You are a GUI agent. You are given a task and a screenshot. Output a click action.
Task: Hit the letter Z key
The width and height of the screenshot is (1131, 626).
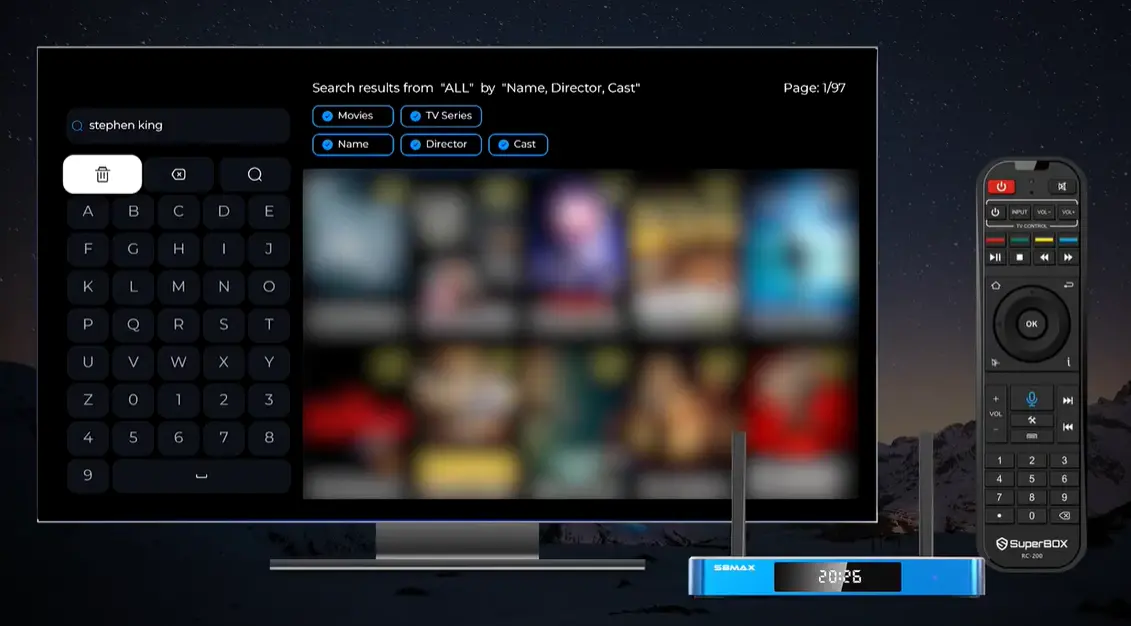click(88, 400)
